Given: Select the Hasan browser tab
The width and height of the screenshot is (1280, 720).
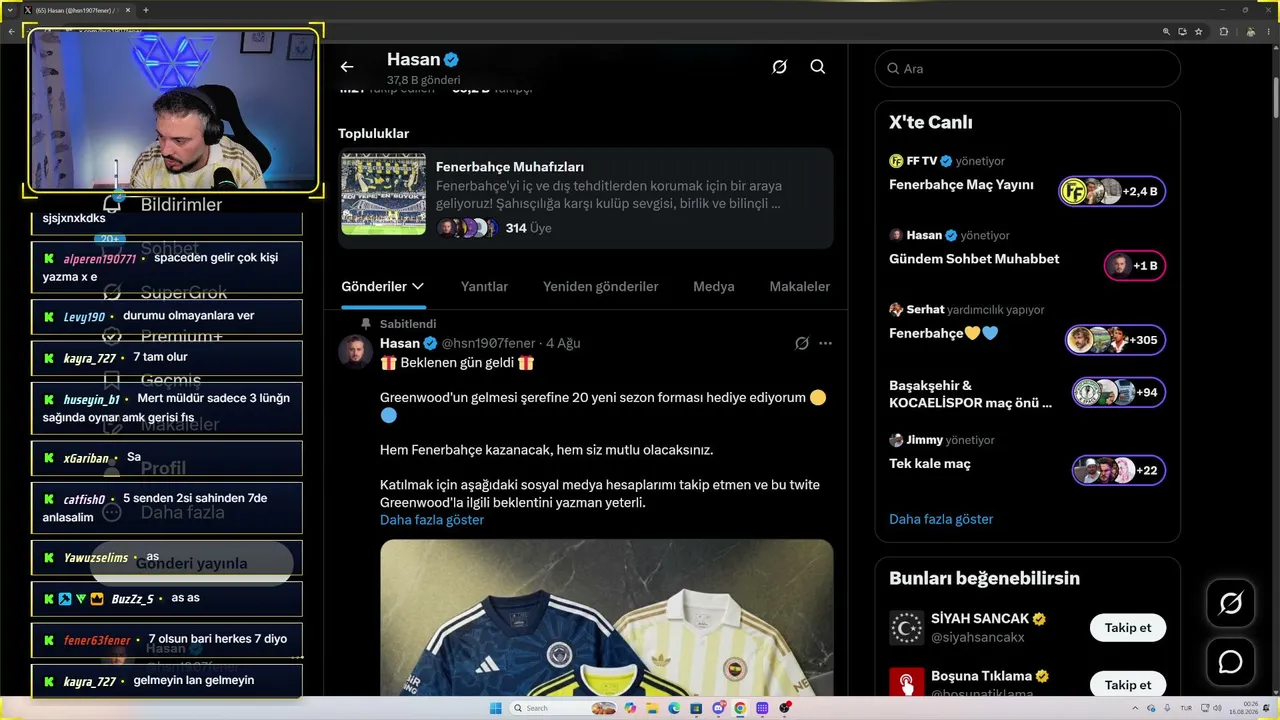Looking at the screenshot, I should (77, 10).
